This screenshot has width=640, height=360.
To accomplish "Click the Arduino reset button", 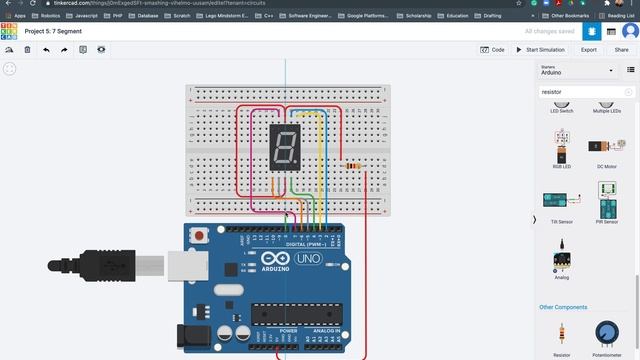I will click(199, 236).
